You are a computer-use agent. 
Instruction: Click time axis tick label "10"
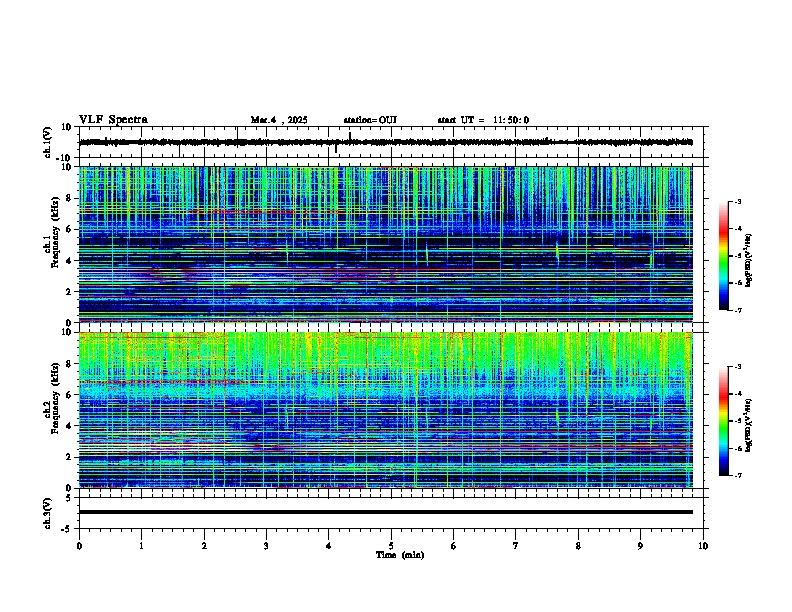pyautogui.click(x=703, y=546)
